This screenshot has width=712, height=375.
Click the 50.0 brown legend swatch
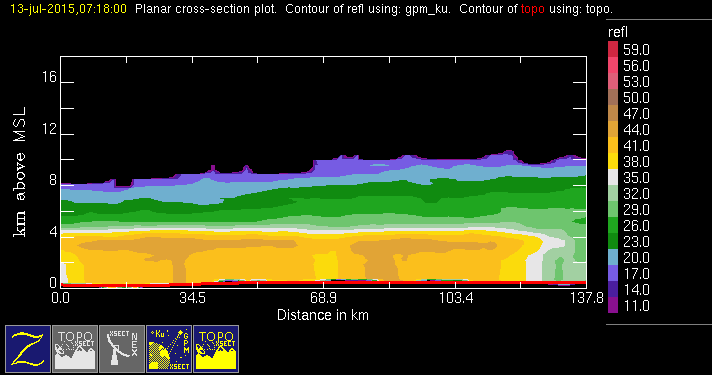coord(613,97)
